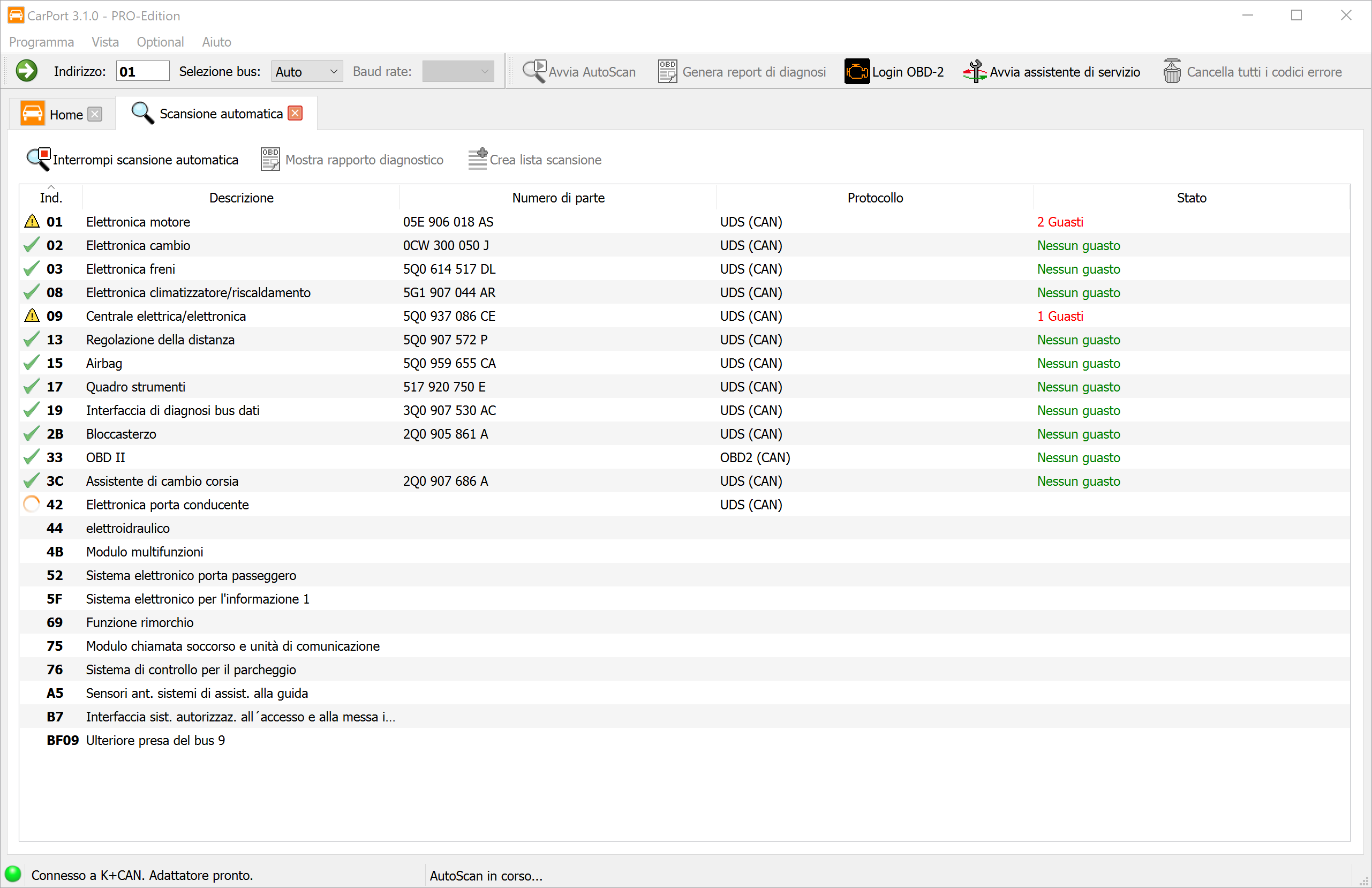Click the Genera report di diagnosi icon

(x=668, y=72)
